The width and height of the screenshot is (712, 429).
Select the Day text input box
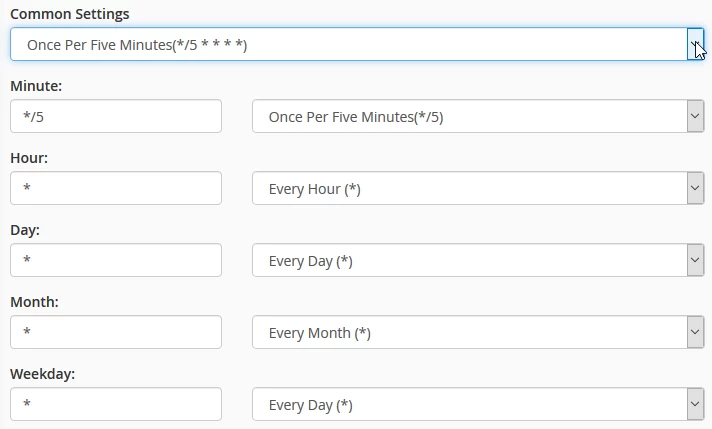tap(116, 260)
